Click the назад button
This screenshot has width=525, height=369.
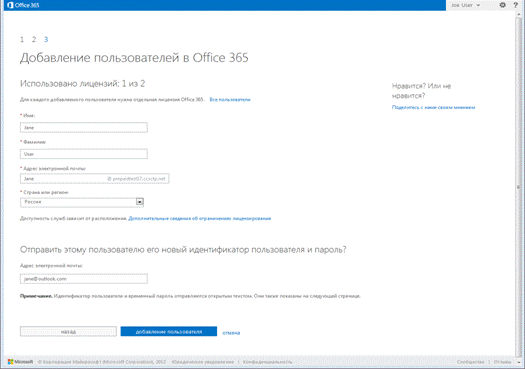tap(68, 331)
